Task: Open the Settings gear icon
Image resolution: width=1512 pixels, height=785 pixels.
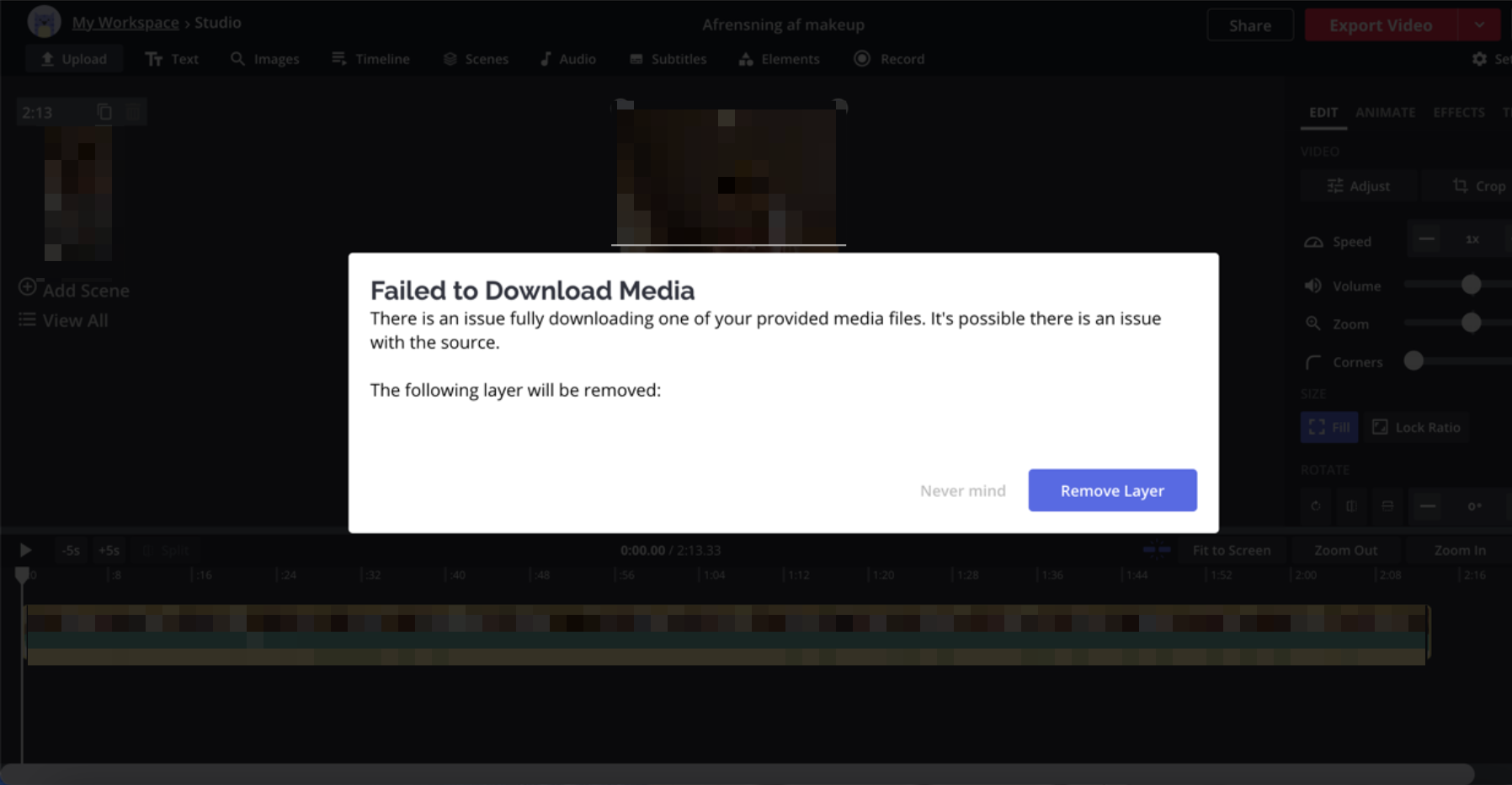Action: pos(1479,59)
